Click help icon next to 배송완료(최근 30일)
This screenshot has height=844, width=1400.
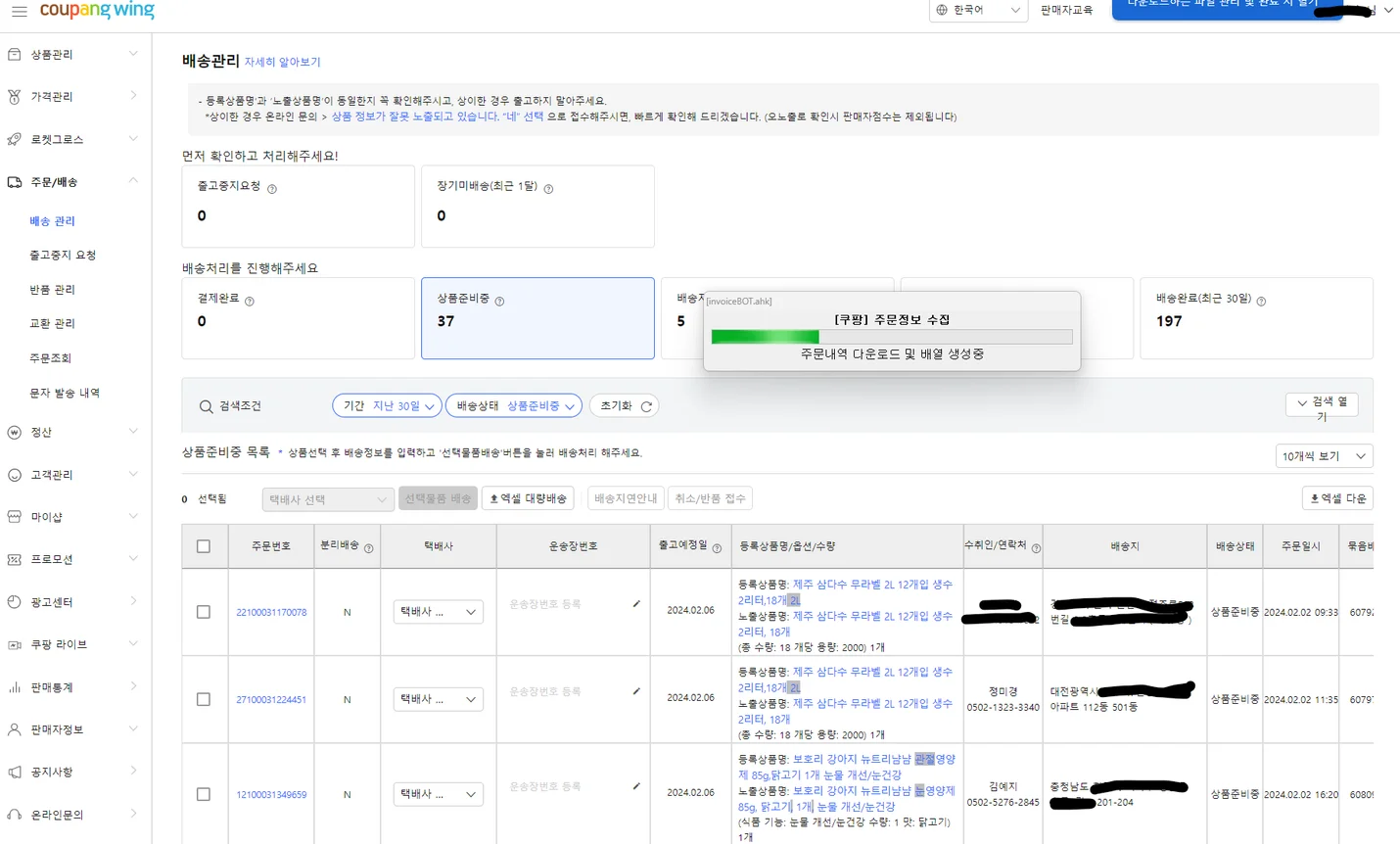[1261, 302]
